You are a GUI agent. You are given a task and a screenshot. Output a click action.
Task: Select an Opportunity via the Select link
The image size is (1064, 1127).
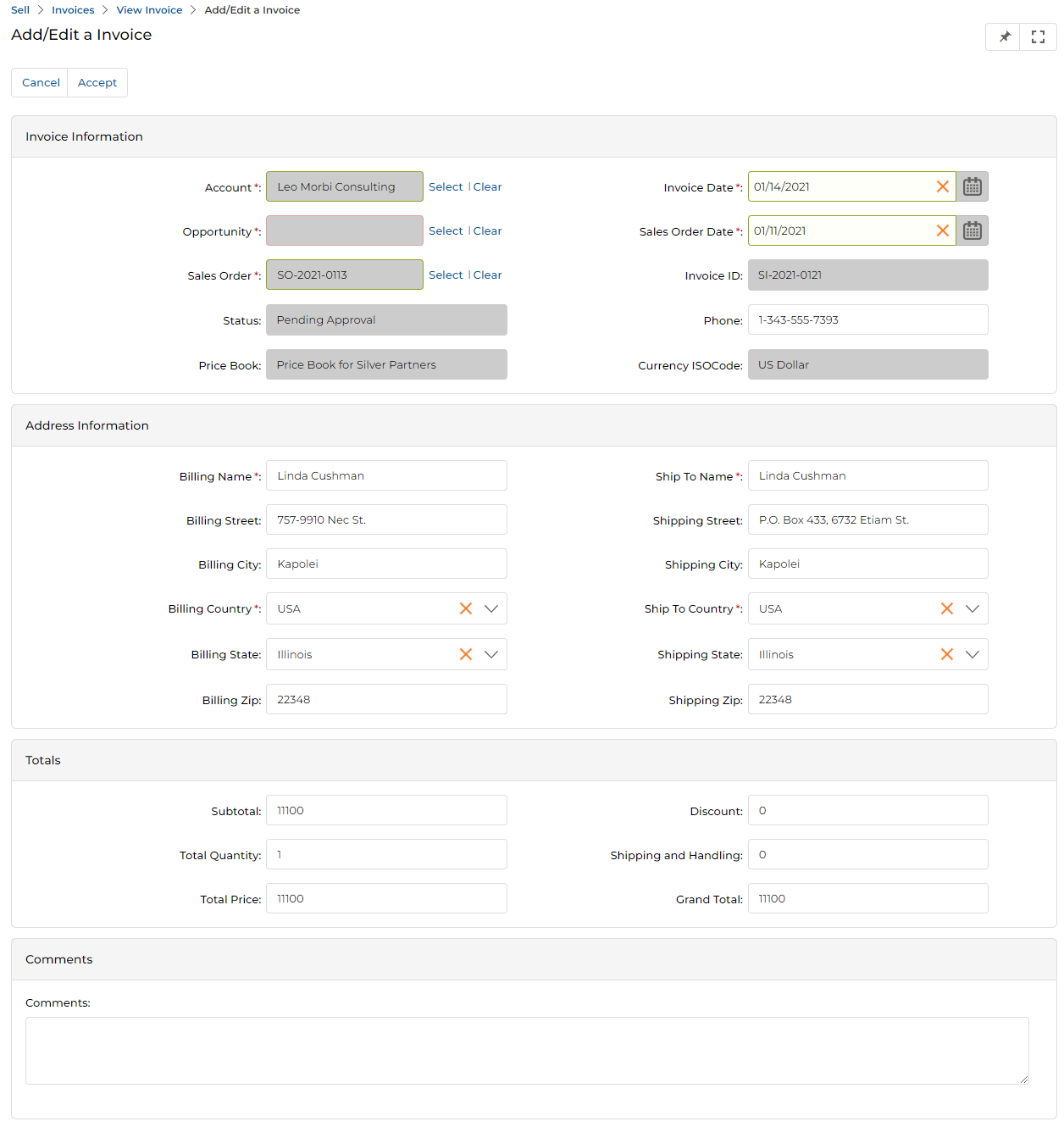point(446,230)
